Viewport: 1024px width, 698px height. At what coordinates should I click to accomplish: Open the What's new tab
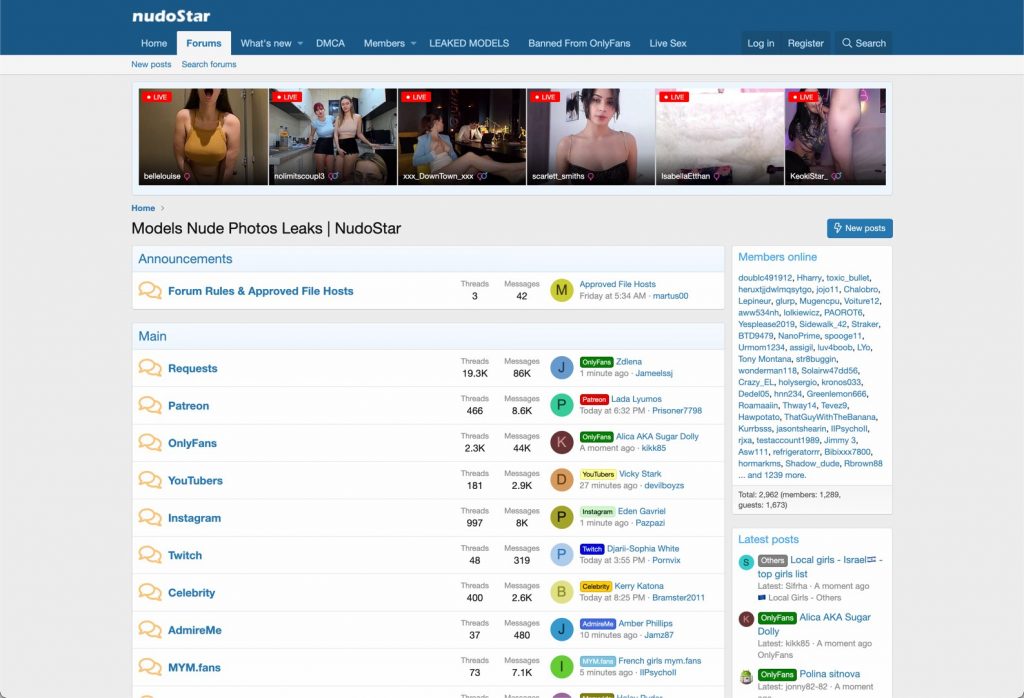tap(266, 43)
